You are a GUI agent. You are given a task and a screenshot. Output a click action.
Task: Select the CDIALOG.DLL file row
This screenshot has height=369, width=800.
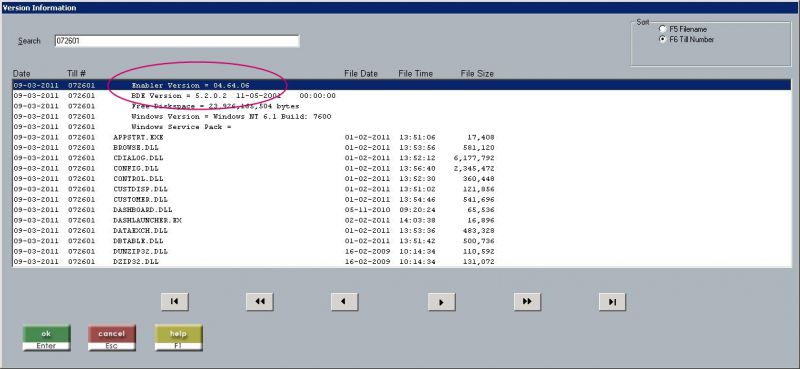pos(402,158)
